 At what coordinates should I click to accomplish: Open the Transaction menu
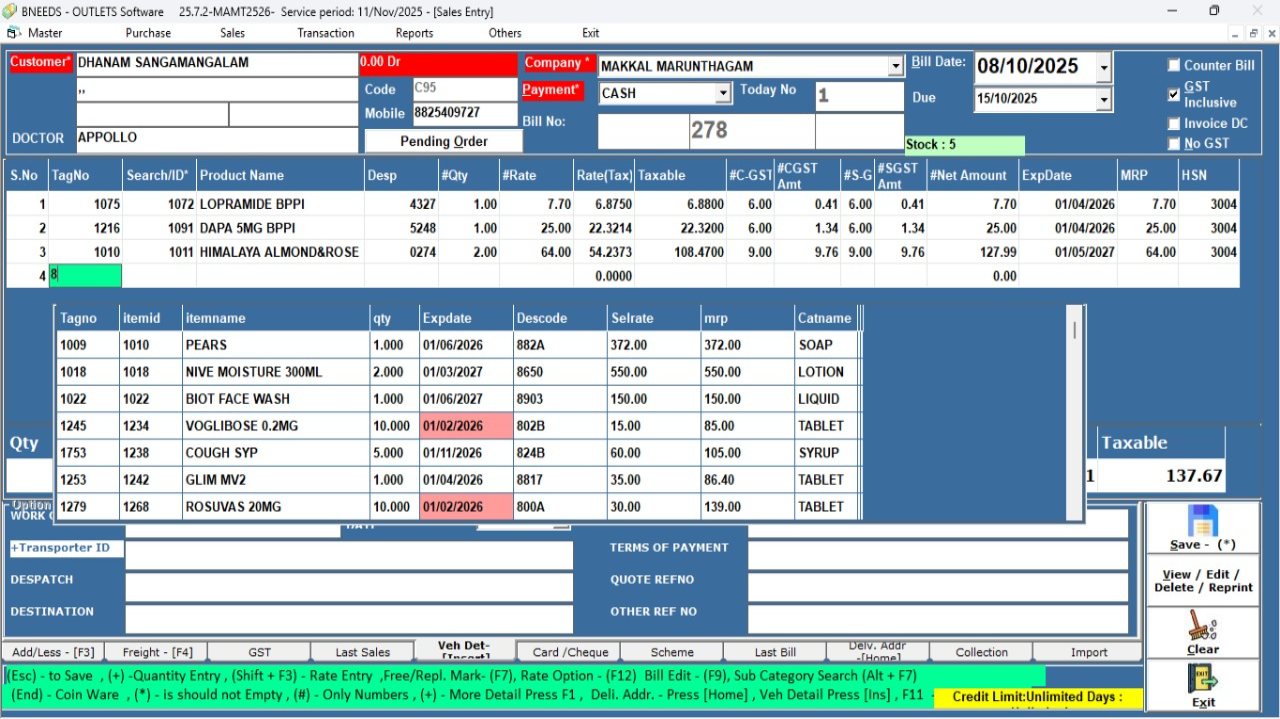(325, 33)
